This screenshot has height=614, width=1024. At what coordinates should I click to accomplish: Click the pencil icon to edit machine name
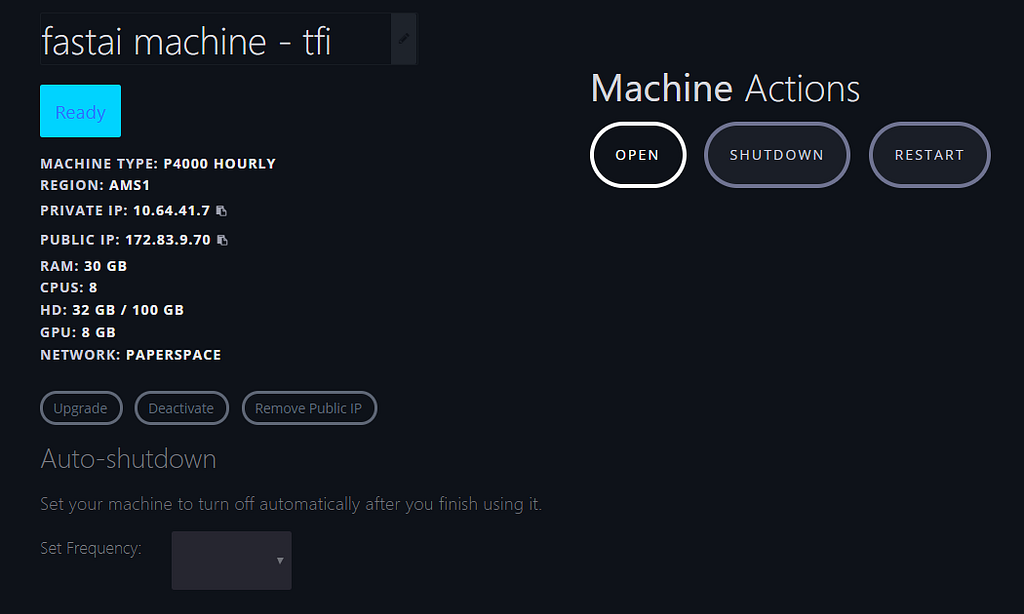pyautogui.click(x=403, y=39)
